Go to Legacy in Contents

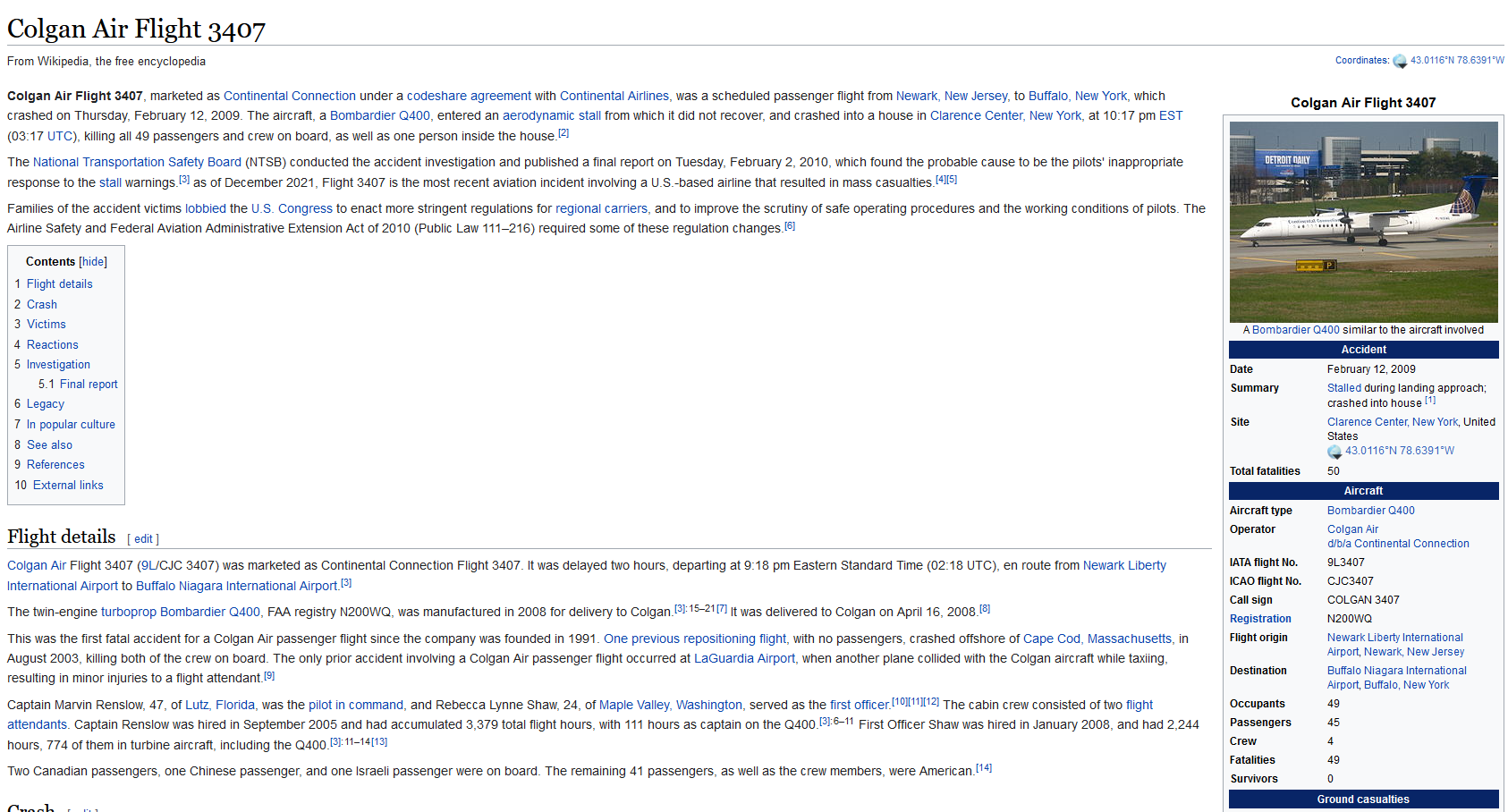[x=45, y=404]
